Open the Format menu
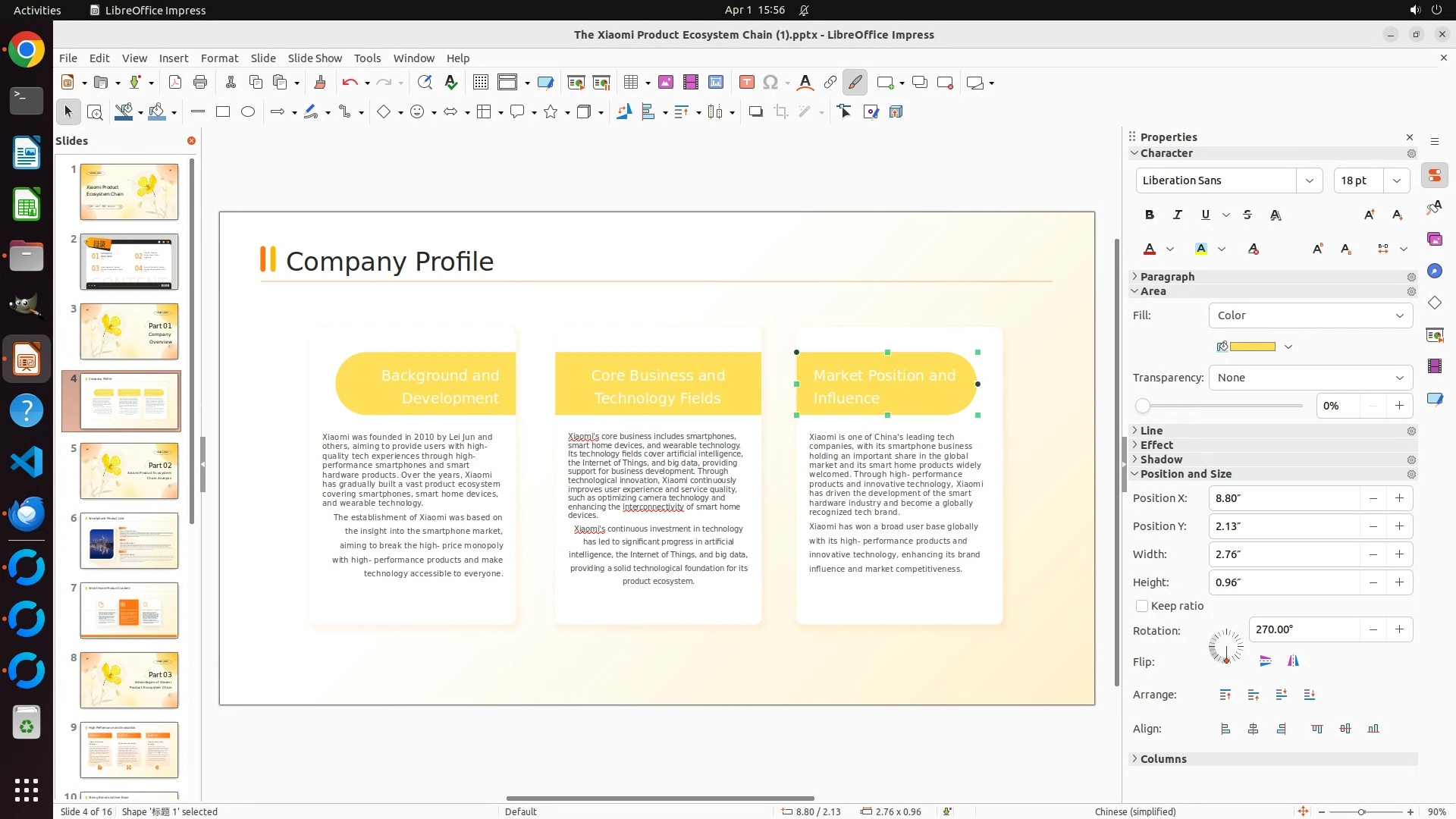The width and height of the screenshot is (1456, 819). point(219,58)
